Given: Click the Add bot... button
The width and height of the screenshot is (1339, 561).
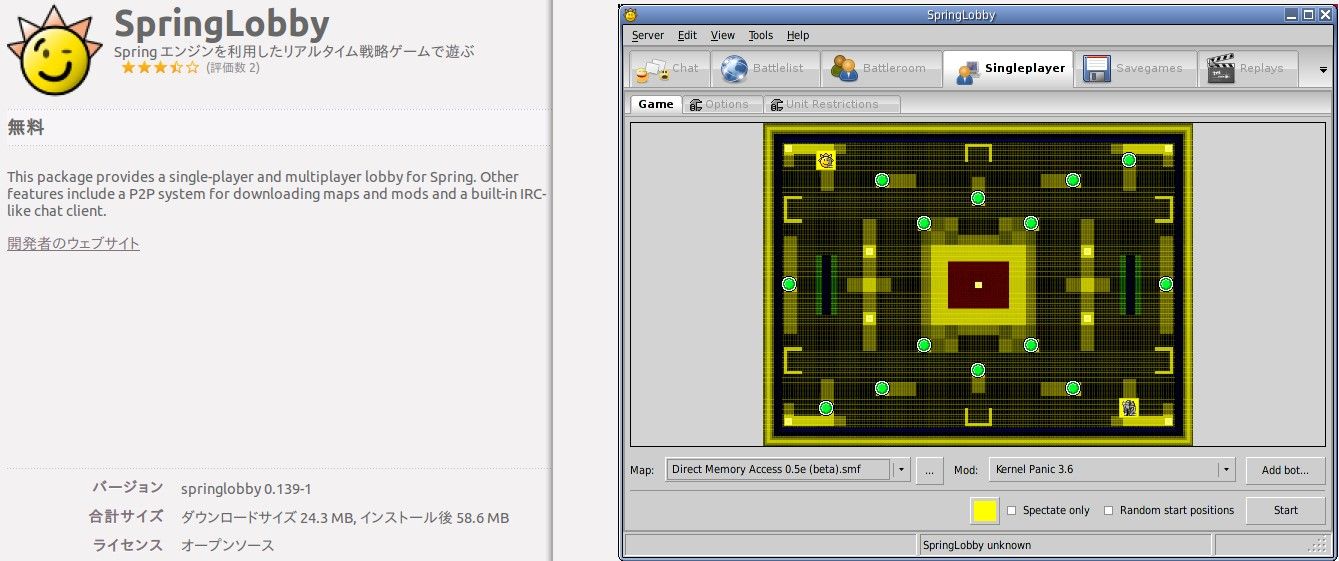Looking at the screenshot, I should point(1285,470).
